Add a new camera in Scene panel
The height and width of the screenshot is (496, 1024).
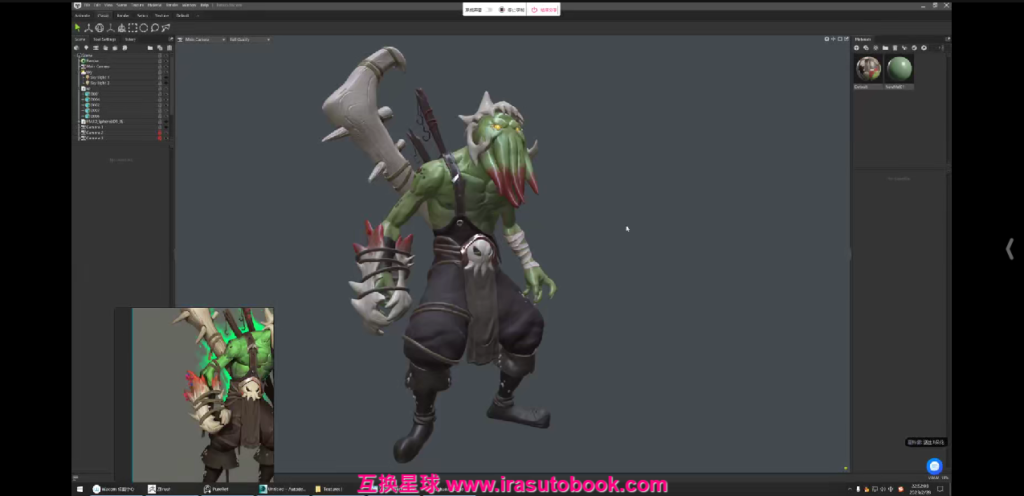96,48
